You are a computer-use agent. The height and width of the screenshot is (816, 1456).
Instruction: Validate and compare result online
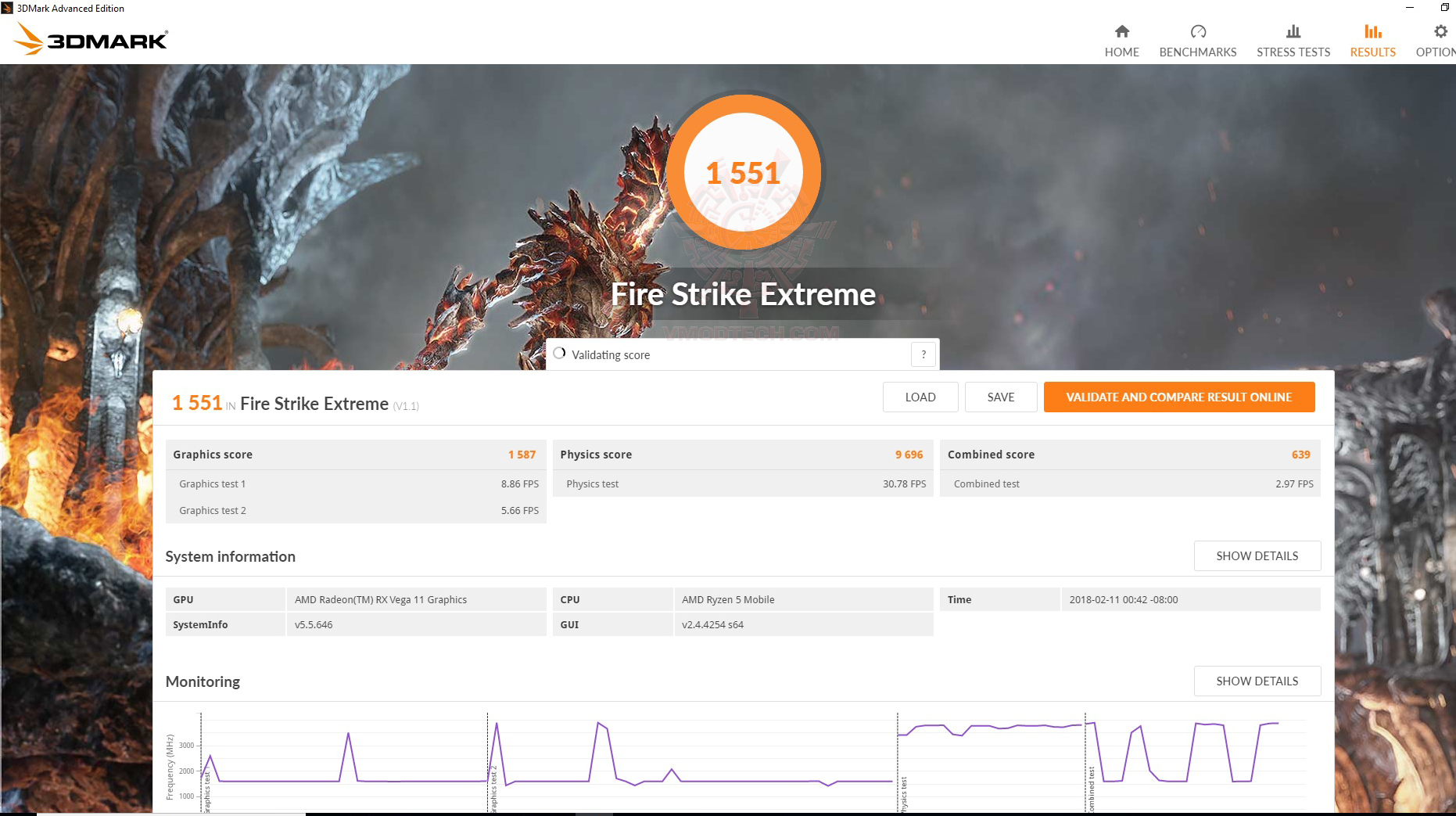pyautogui.click(x=1179, y=397)
